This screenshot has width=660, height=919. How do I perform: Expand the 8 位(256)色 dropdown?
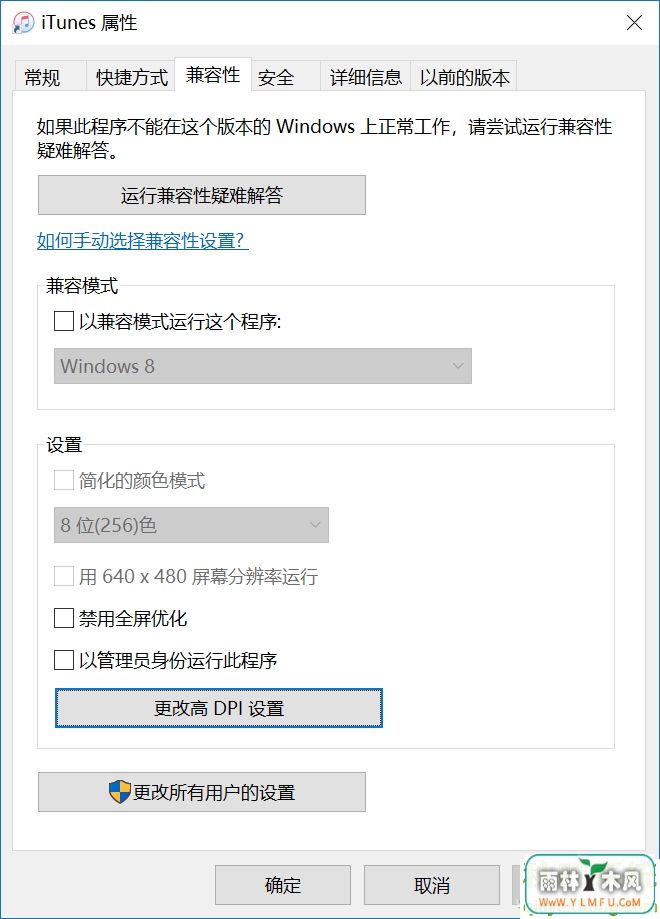coord(191,525)
